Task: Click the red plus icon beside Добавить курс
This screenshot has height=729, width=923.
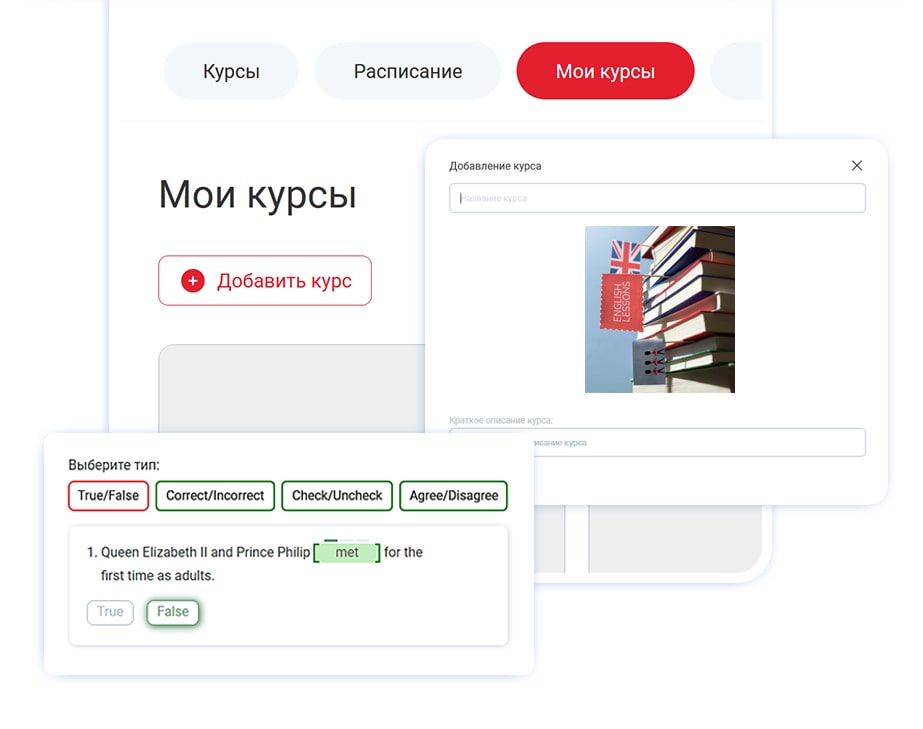Action: pyautogui.click(x=193, y=281)
